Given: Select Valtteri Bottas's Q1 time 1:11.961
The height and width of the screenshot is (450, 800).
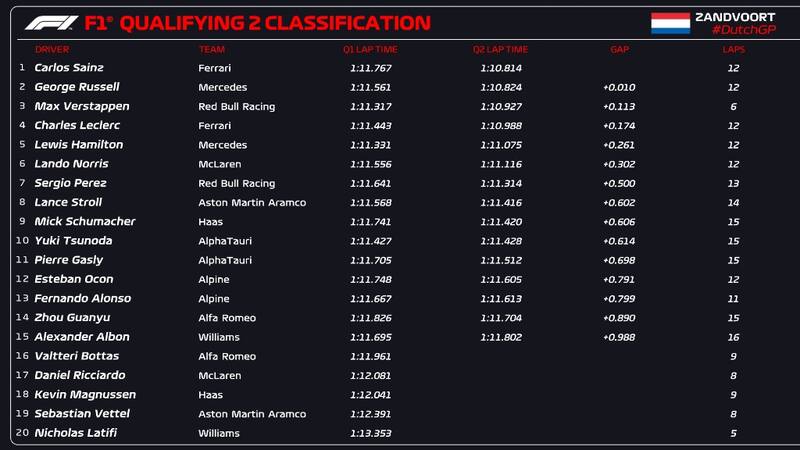Looking at the screenshot, I should click(x=370, y=356).
